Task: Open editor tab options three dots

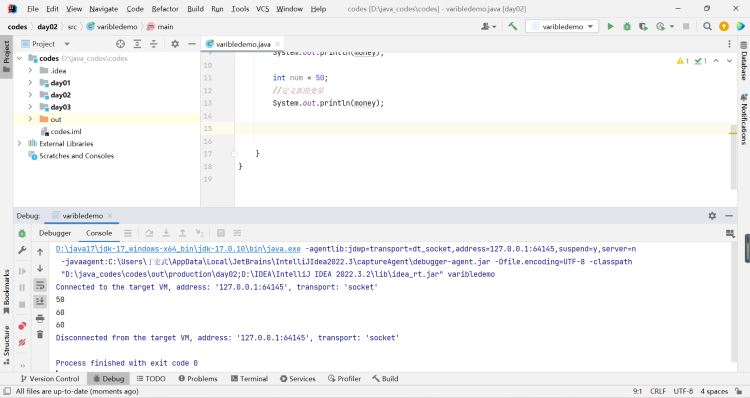Action: 729,44
